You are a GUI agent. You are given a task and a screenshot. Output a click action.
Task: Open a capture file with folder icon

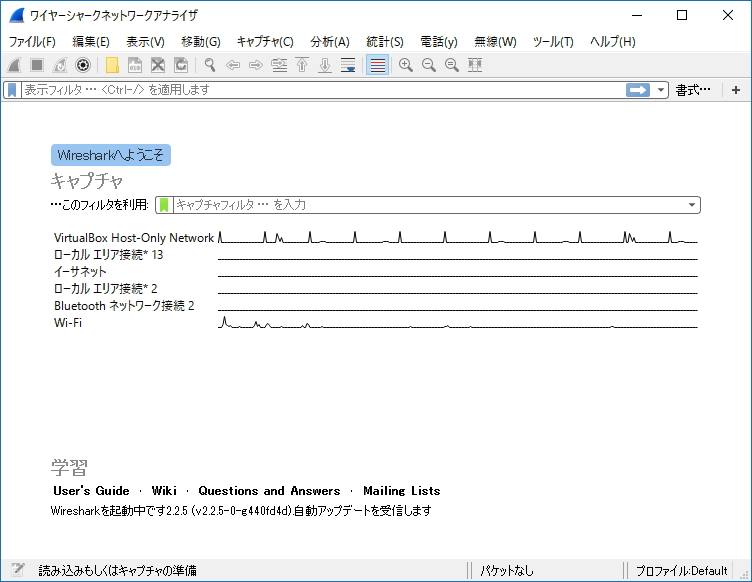pos(112,65)
